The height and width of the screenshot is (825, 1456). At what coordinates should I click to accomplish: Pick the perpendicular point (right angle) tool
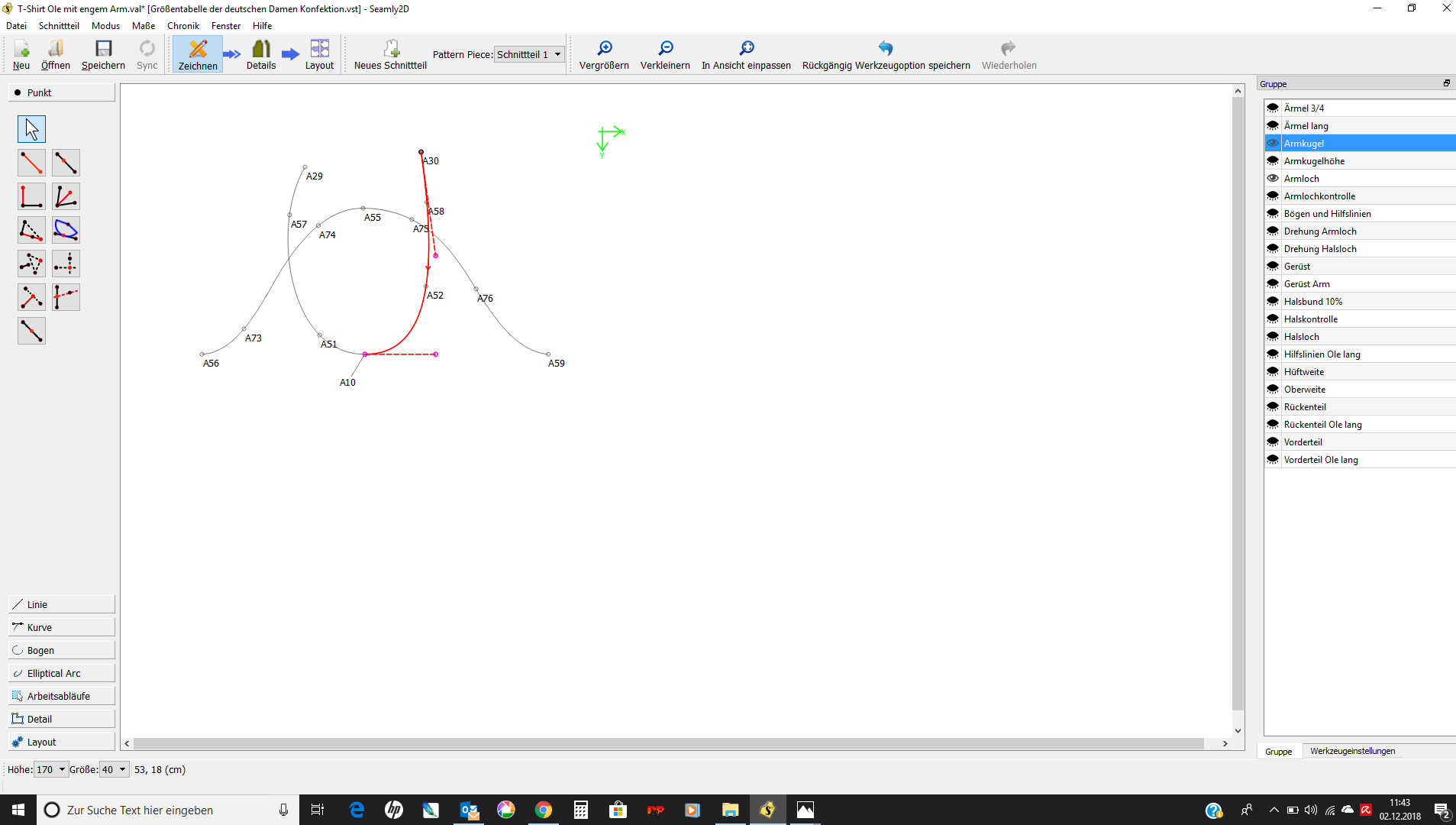[31, 196]
